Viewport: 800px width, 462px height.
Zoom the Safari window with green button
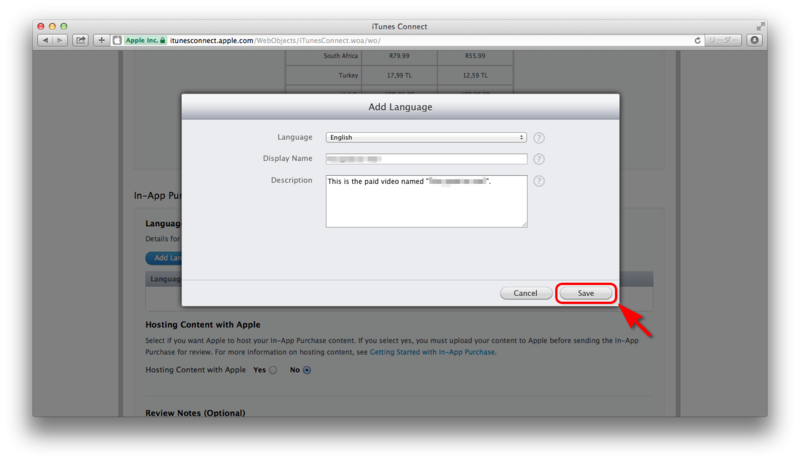coord(63,26)
